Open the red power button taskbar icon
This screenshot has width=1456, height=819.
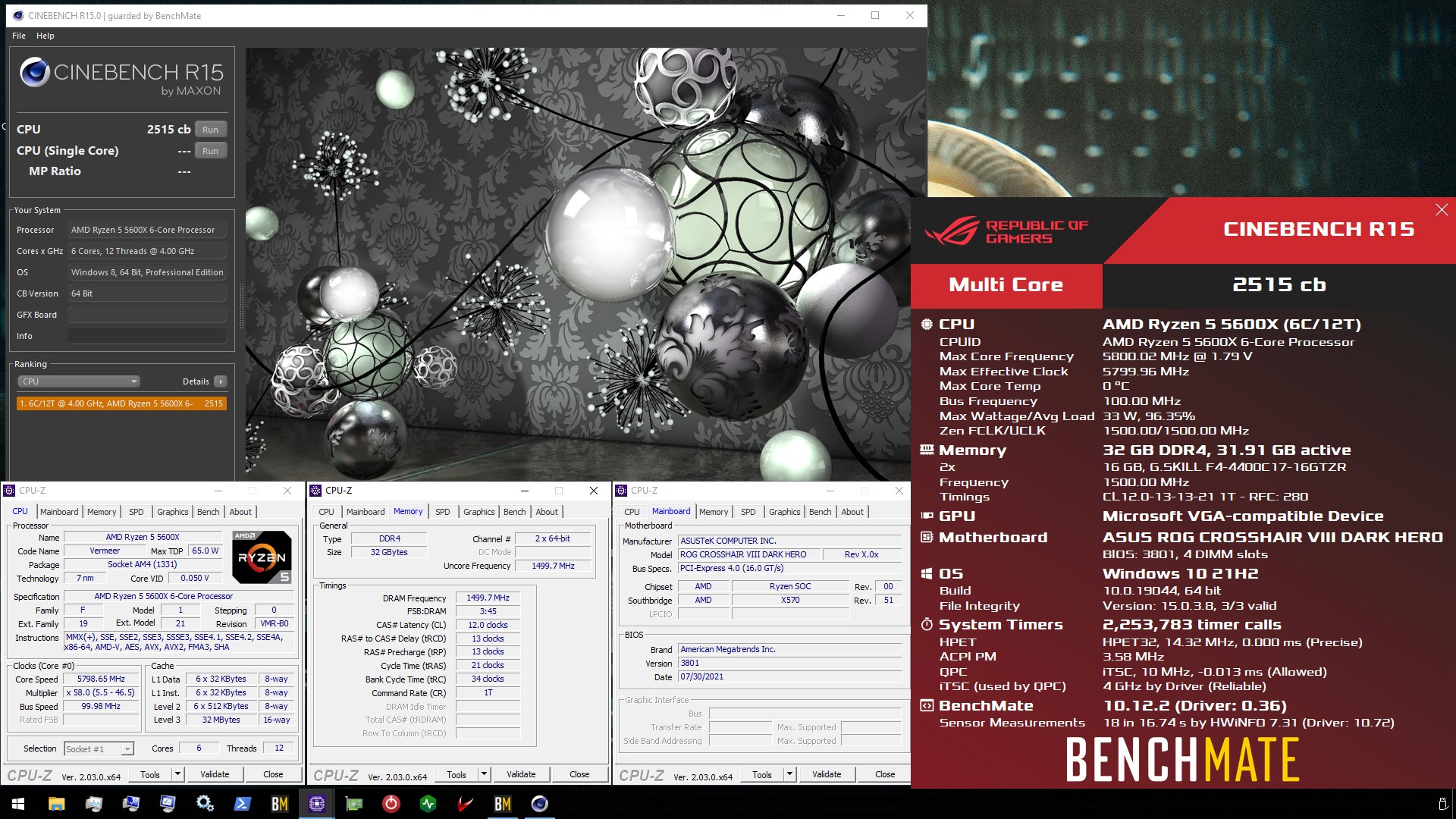[391, 804]
